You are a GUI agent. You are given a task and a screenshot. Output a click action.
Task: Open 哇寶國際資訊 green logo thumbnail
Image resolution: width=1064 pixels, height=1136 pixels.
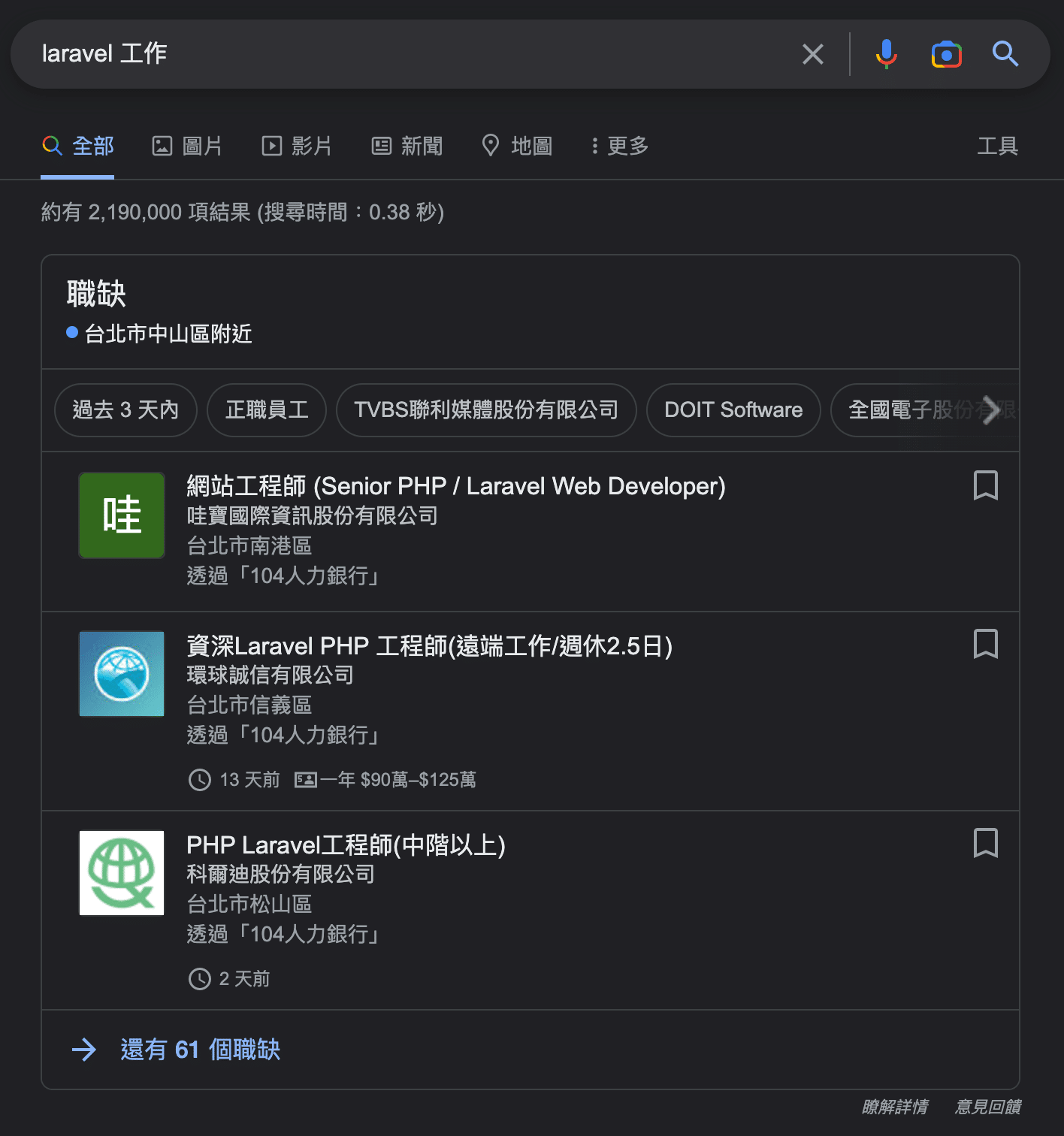(x=122, y=515)
